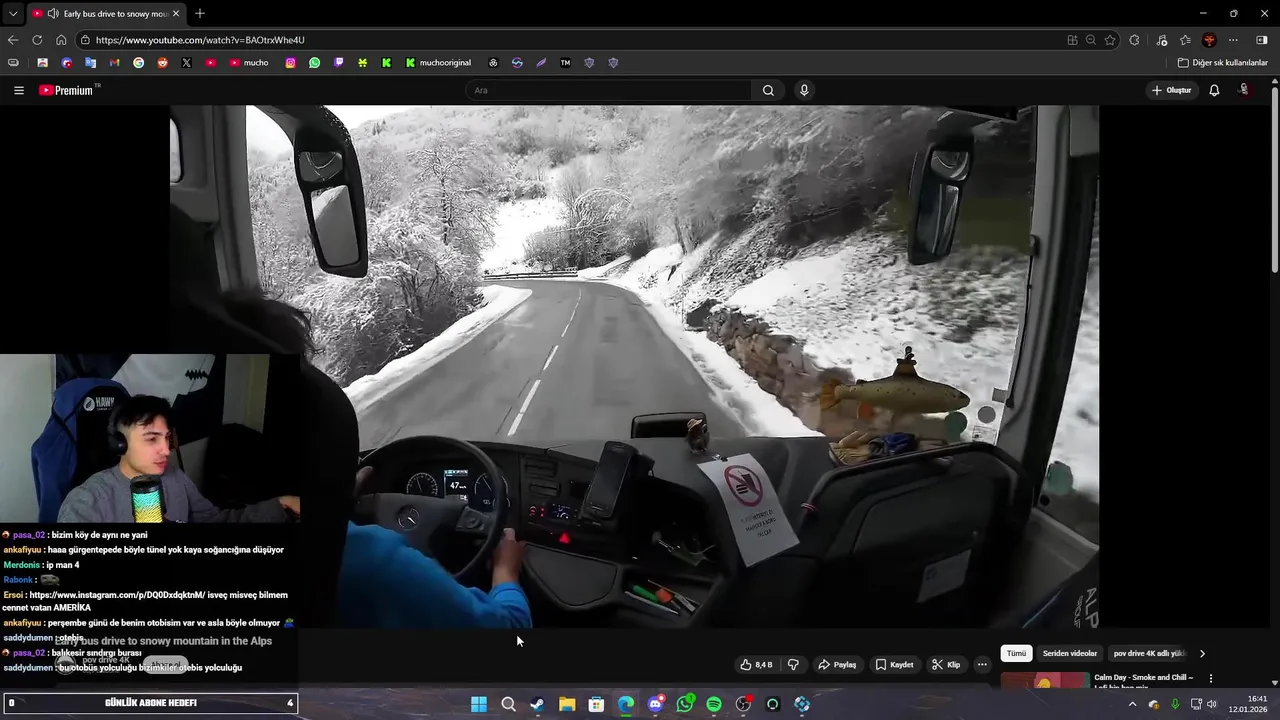This screenshot has height=720, width=1280.
Task: Open the YouTube hamburger guide menu
Action: point(18,90)
